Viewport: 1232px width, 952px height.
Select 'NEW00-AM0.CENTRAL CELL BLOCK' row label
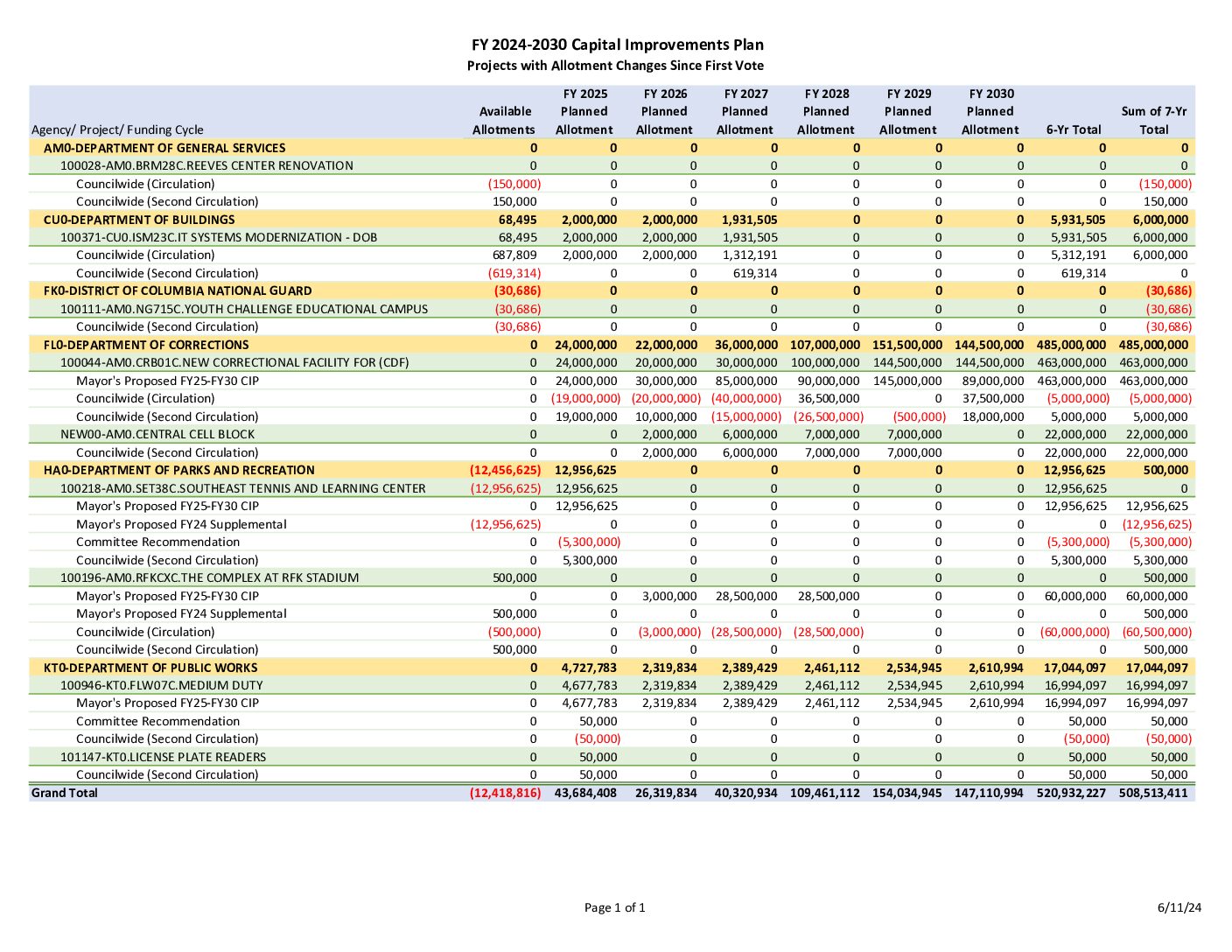coord(157,434)
